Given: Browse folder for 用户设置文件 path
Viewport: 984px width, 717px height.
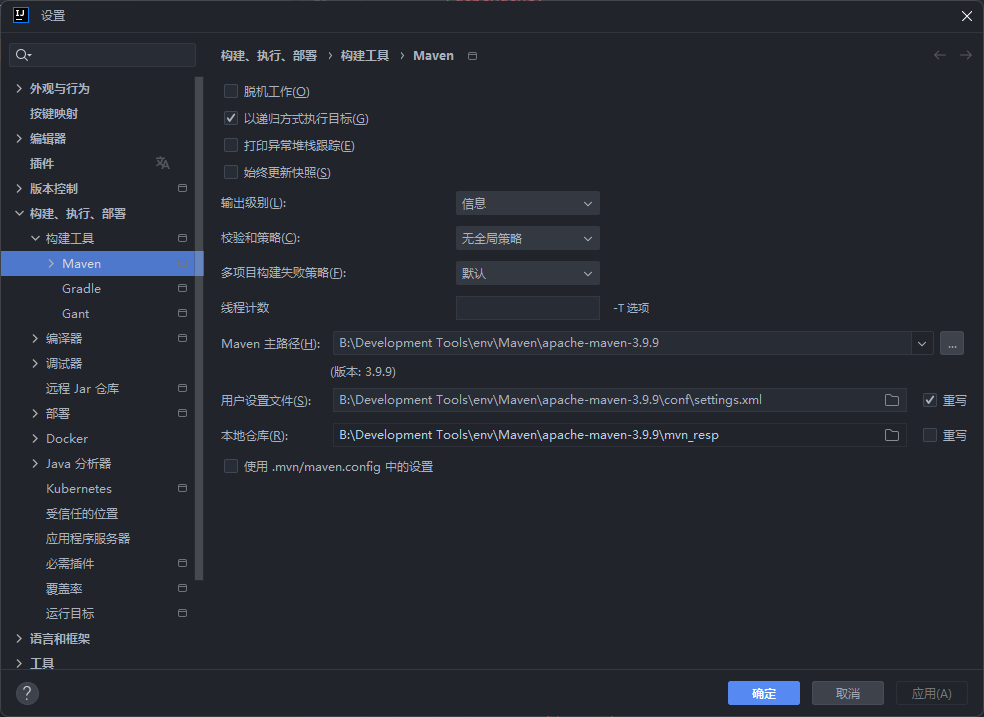Looking at the screenshot, I should [892, 400].
